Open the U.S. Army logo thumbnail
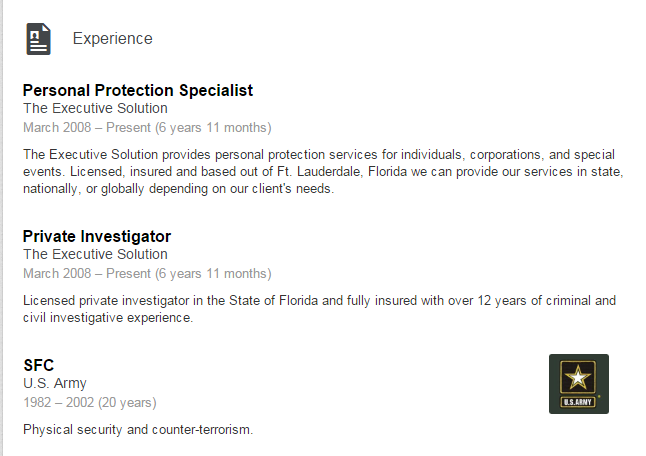Screen dimensions: 646x456 click(x=578, y=383)
